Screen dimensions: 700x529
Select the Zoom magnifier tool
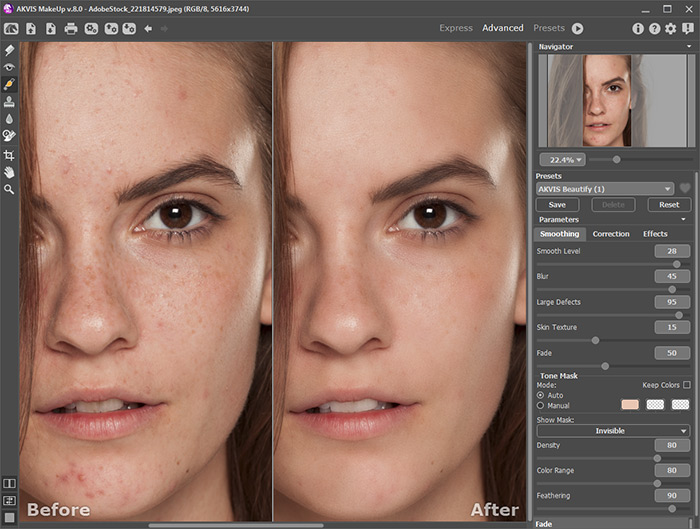coord(9,189)
